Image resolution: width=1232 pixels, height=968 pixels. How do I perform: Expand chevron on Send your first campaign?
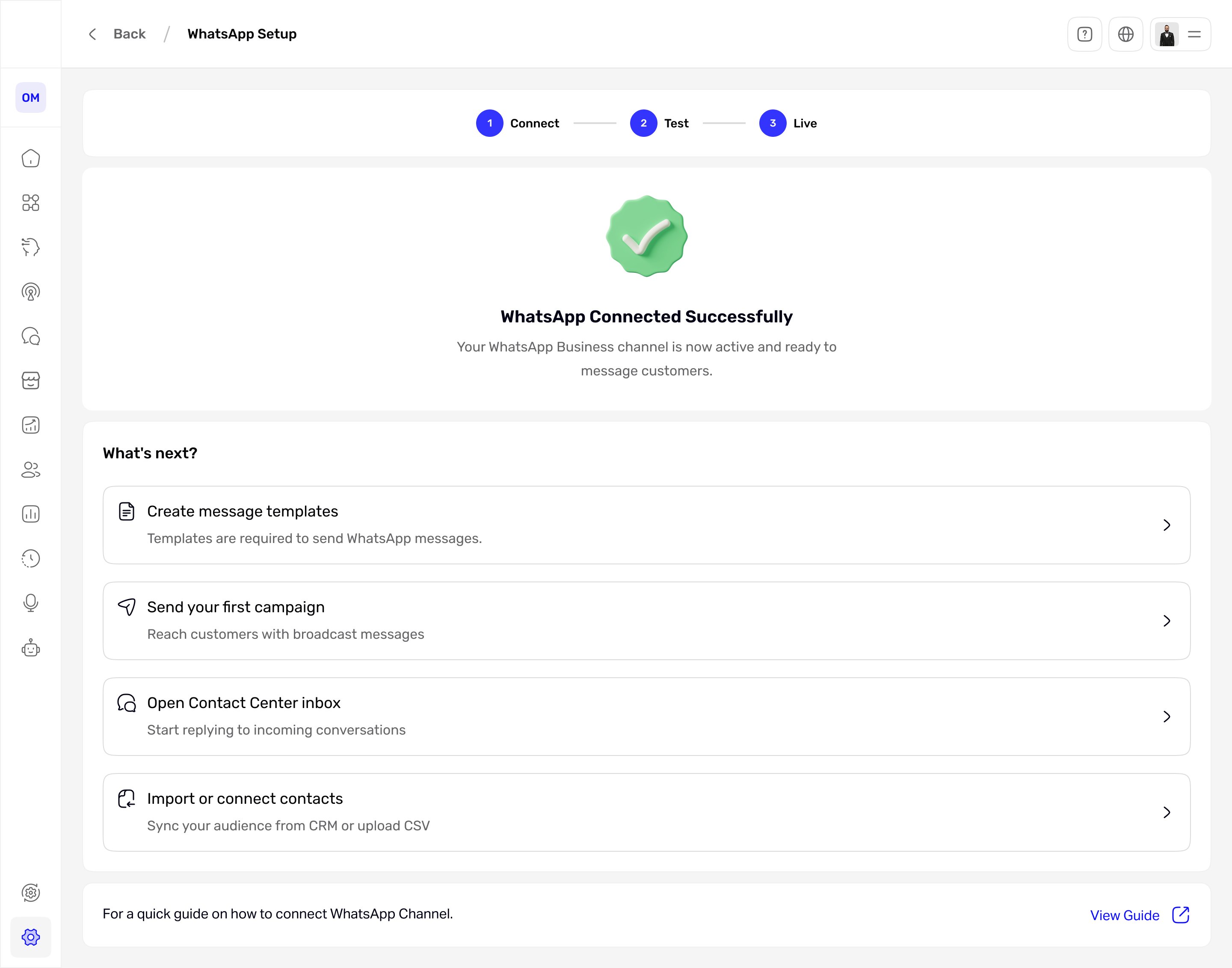(x=1167, y=620)
